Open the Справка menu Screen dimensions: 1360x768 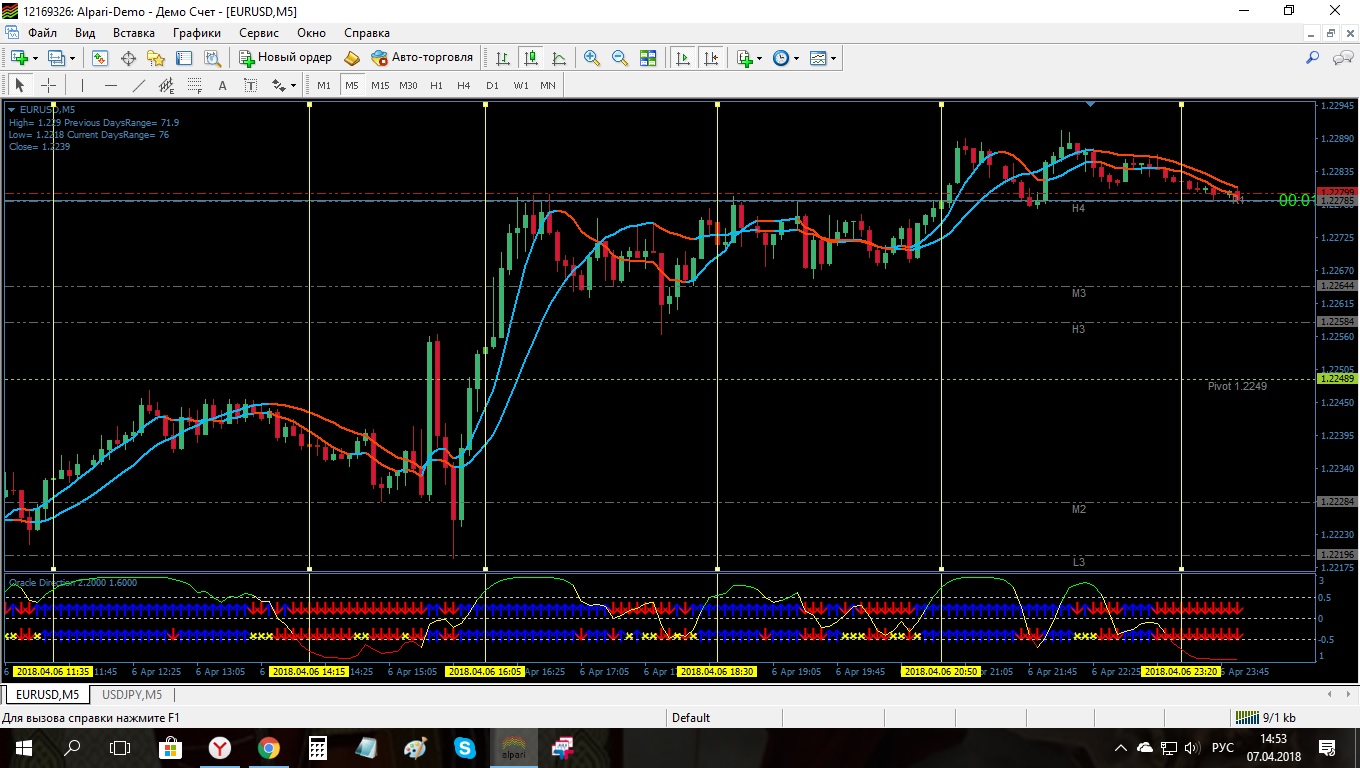(x=367, y=33)
